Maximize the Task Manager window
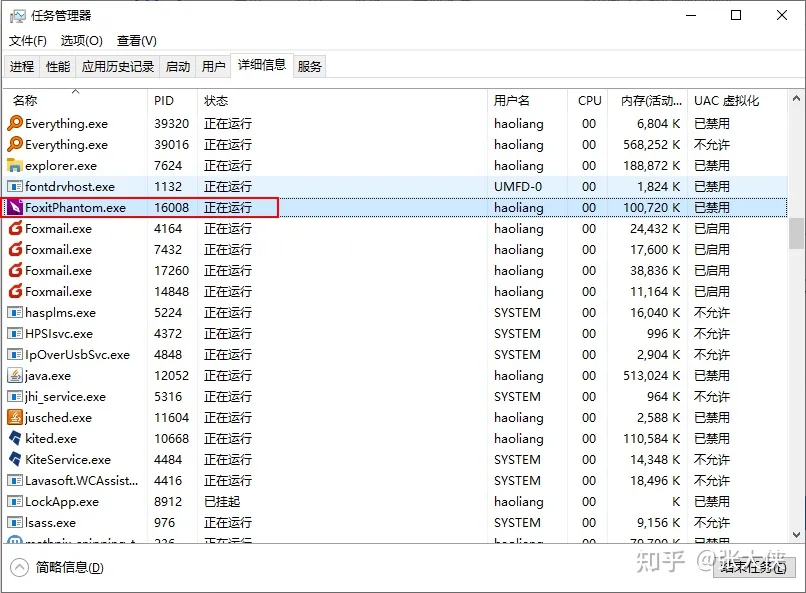The height and width of the screenshot is (593, 806). point(736,15)
